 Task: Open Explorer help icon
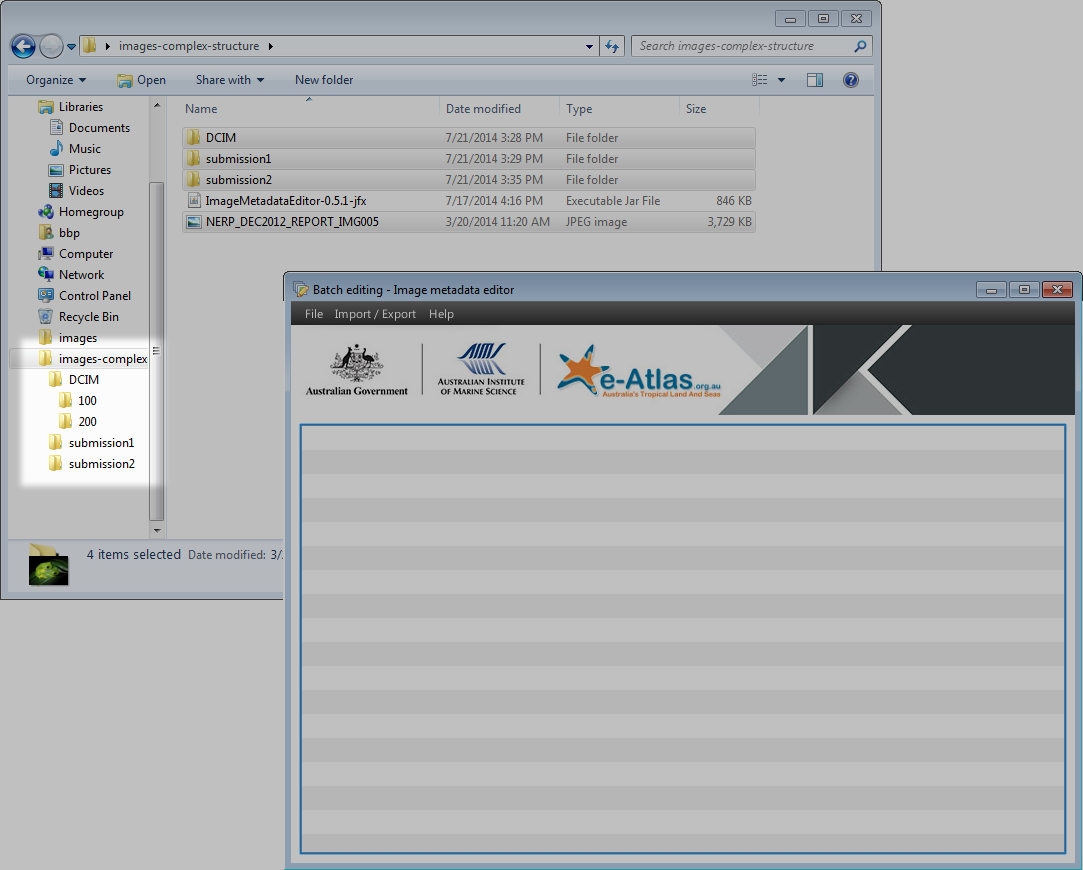851,80
